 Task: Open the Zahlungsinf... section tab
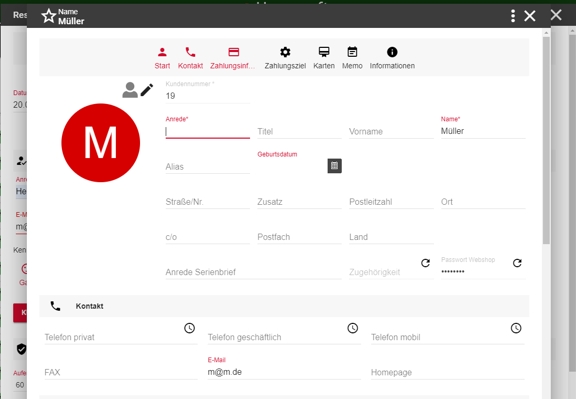[x=233, y=58]
